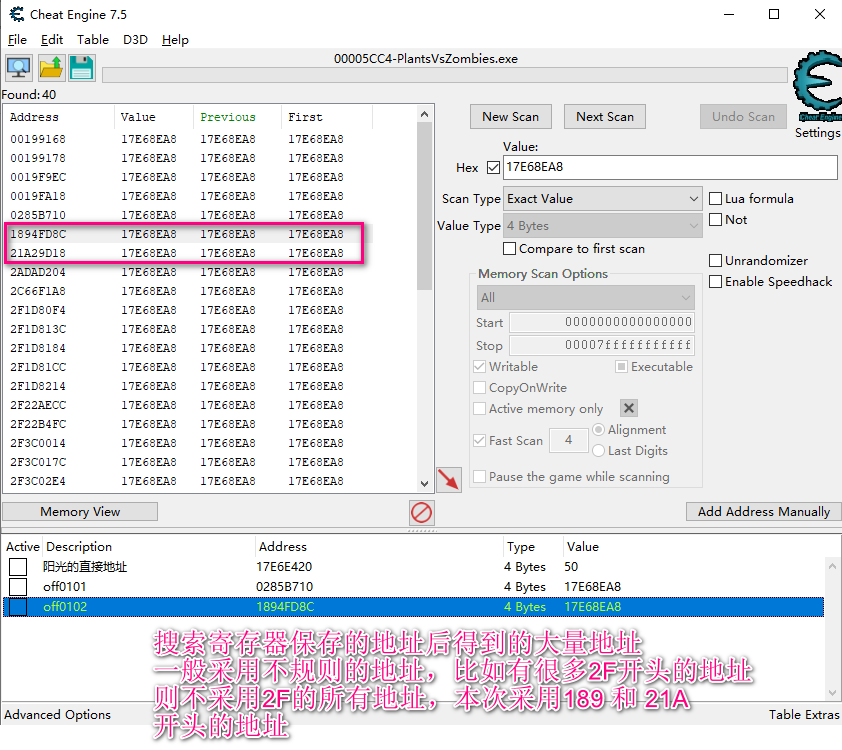Select result address 21A29D18
The height and width of the screenshot is (750, 842).
point(38,253)
